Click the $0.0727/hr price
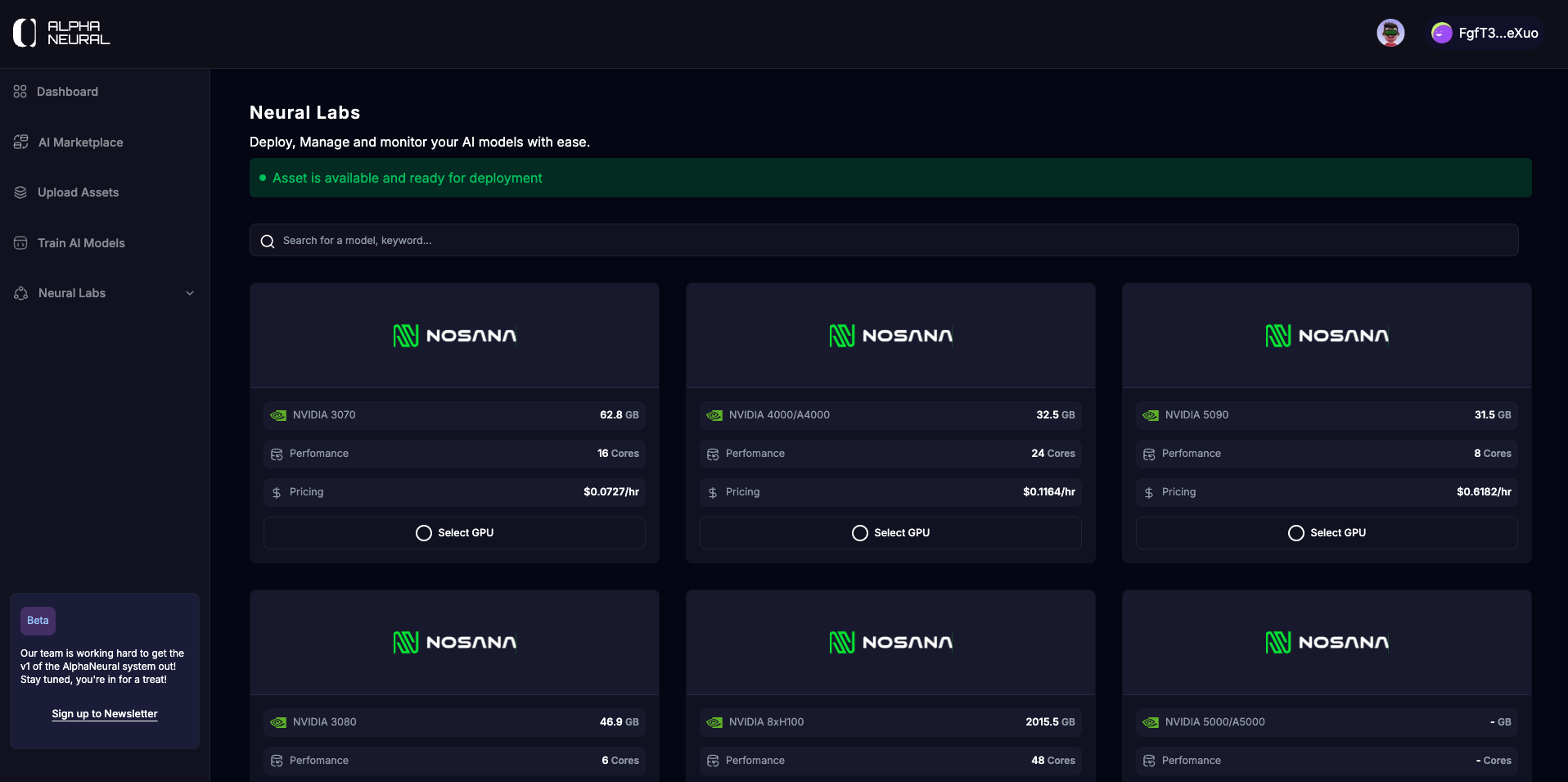The height and width of the screenshot is (782, 1568). point(611,492)
